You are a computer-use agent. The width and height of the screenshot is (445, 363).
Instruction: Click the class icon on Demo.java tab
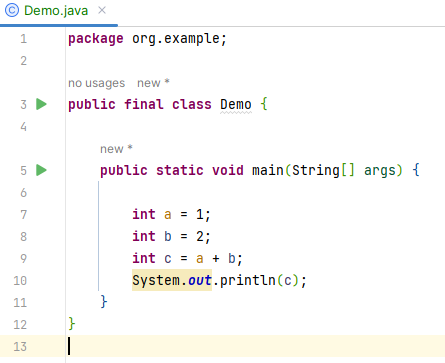point(12,11)
